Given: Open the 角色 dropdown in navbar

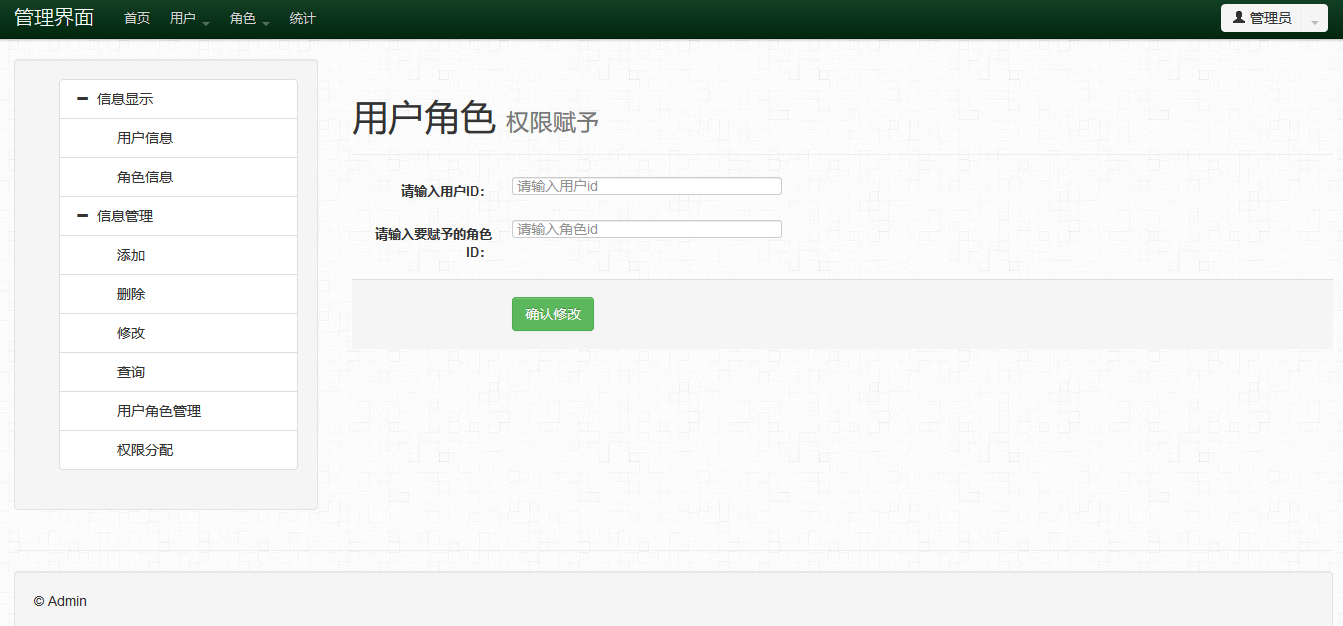Looking at the screenshot, I should (249, 19).
